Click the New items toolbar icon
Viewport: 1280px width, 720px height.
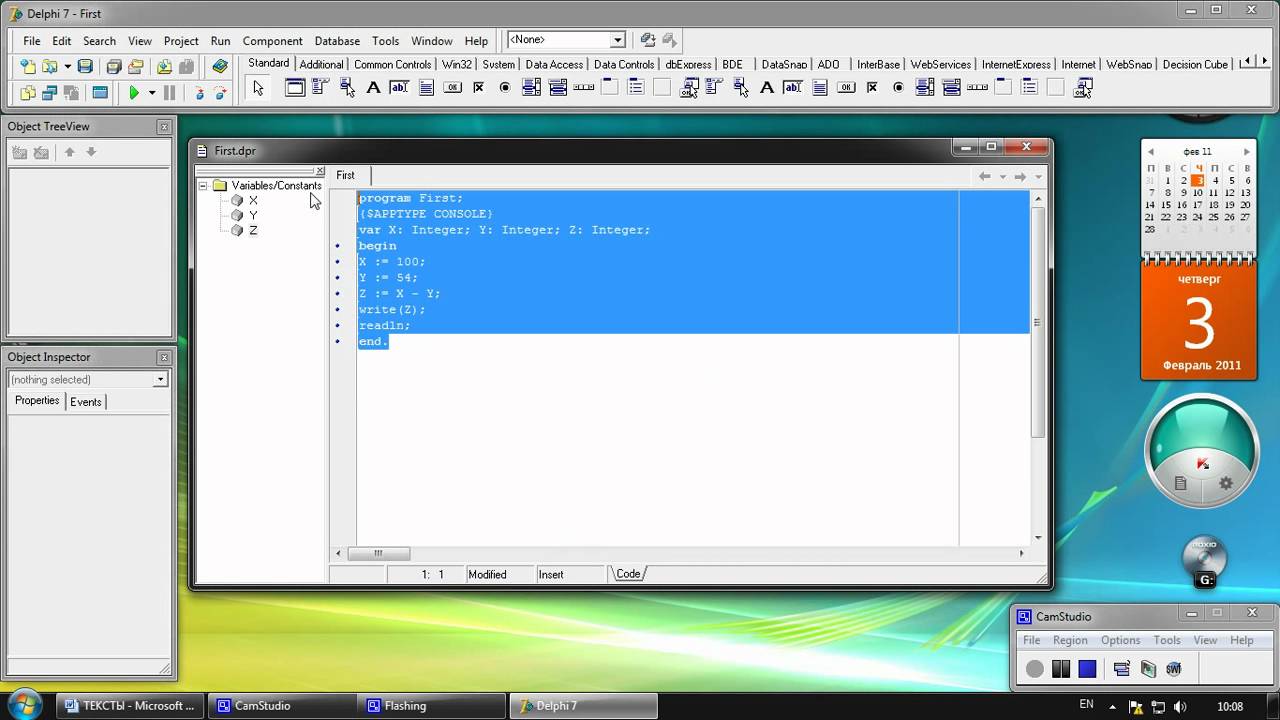point(27,67)
